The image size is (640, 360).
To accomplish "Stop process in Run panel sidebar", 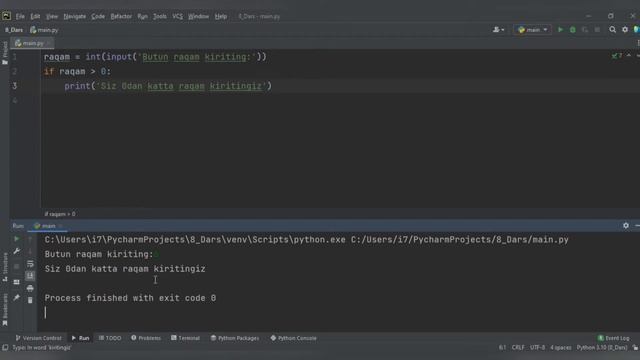I will click(x=17, y=267).
